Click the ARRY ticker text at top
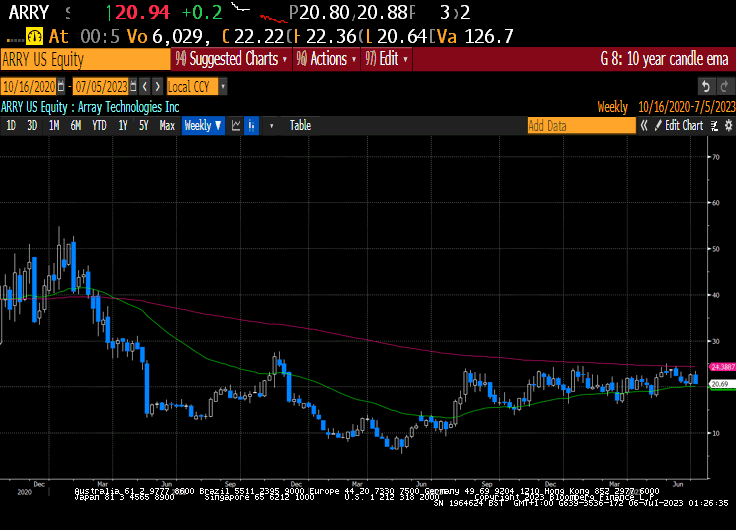Screen dimensions: 736x530 [29, 13]
